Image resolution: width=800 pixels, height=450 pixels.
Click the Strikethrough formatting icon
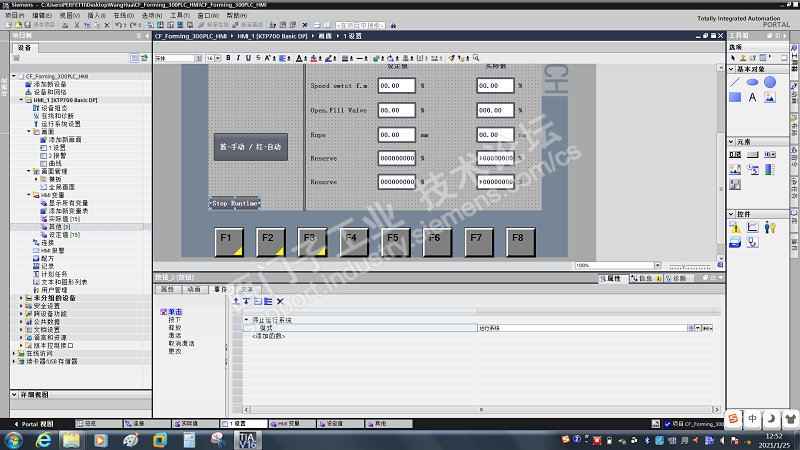258,58
